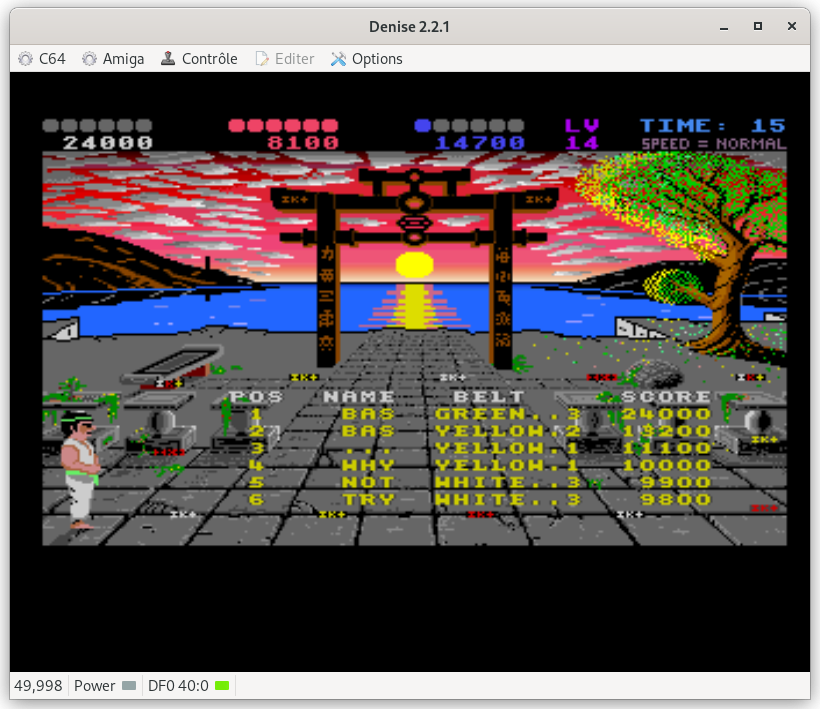Open the Options menu
The height and width of the screenshot is (709, 820).
367,59
